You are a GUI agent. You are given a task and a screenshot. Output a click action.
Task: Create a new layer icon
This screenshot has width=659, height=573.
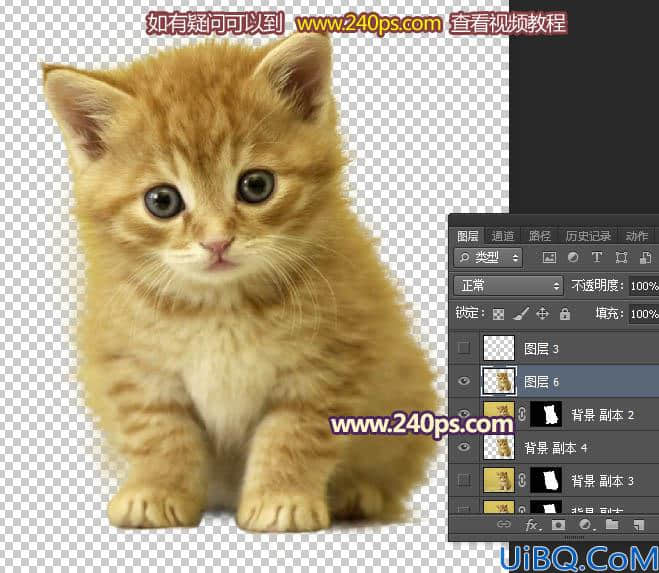pos(639,525)
